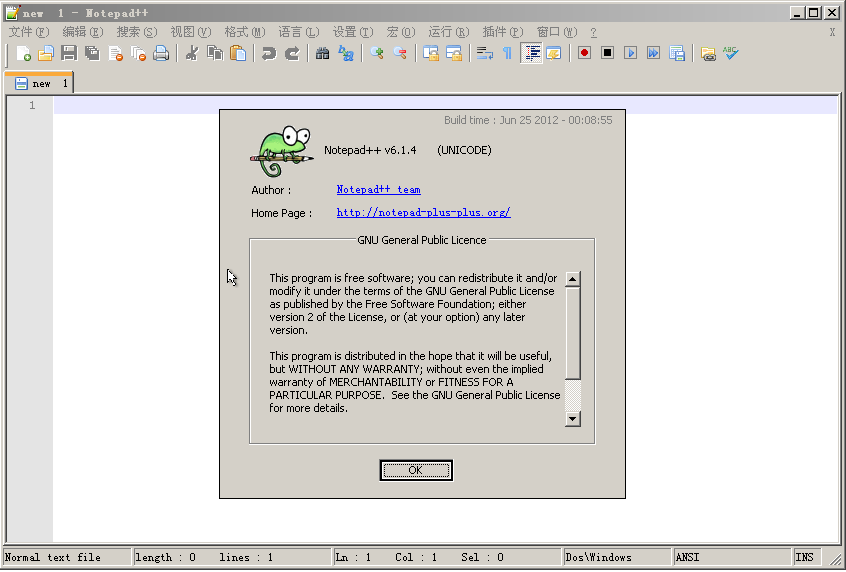Open the 宏(O) menu
This screenshot has width=846, height=572.
(401, 32)
